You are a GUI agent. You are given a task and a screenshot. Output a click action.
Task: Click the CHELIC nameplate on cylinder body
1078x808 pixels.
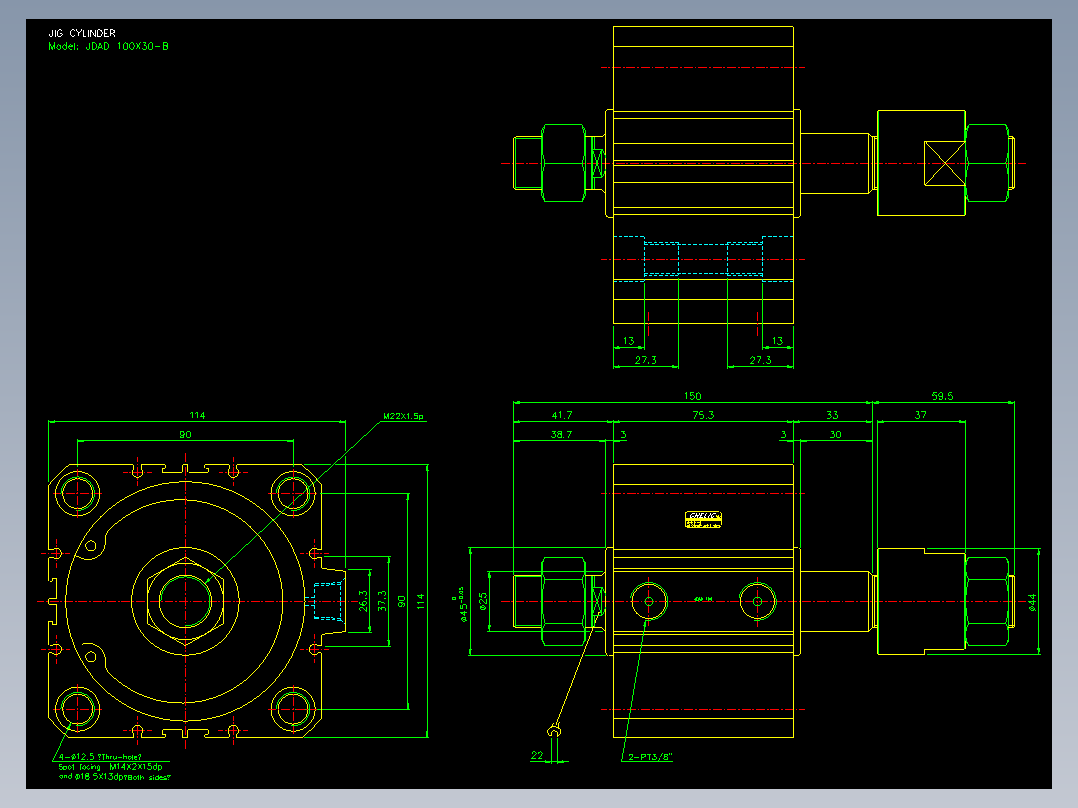coord(703,520)
